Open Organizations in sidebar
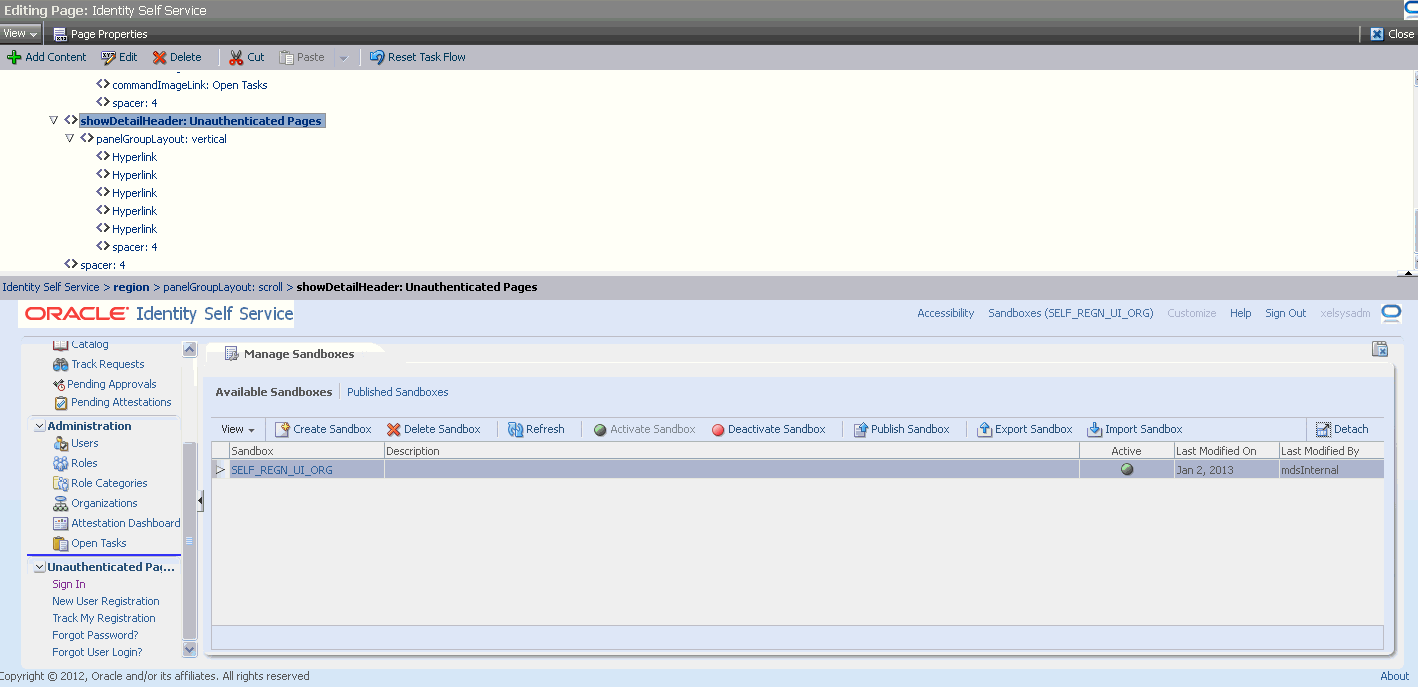The height and width of the screenshot is (687, 1418). pos(104,503)
